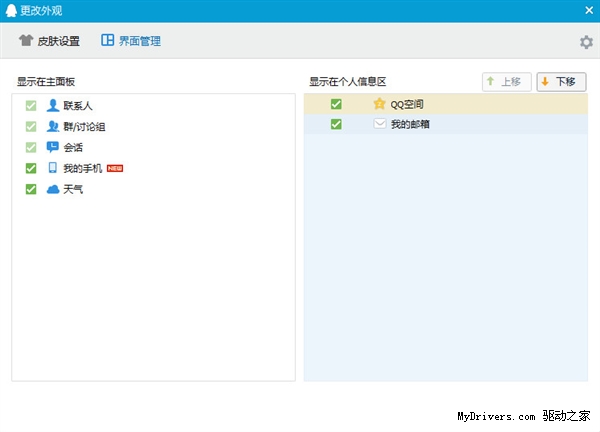Click the NEW badge beside 我的手机
600x432 pixels.
coord(115,168)
